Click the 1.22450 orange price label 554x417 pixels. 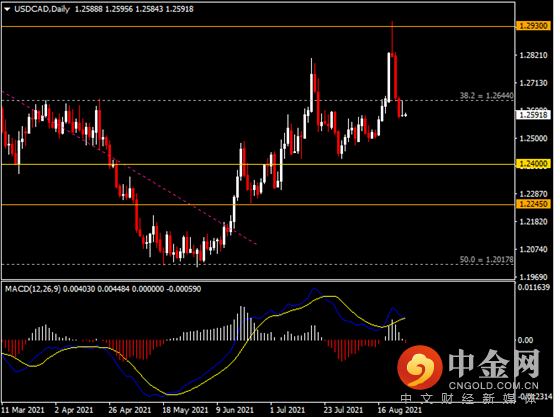pos(534,204)
